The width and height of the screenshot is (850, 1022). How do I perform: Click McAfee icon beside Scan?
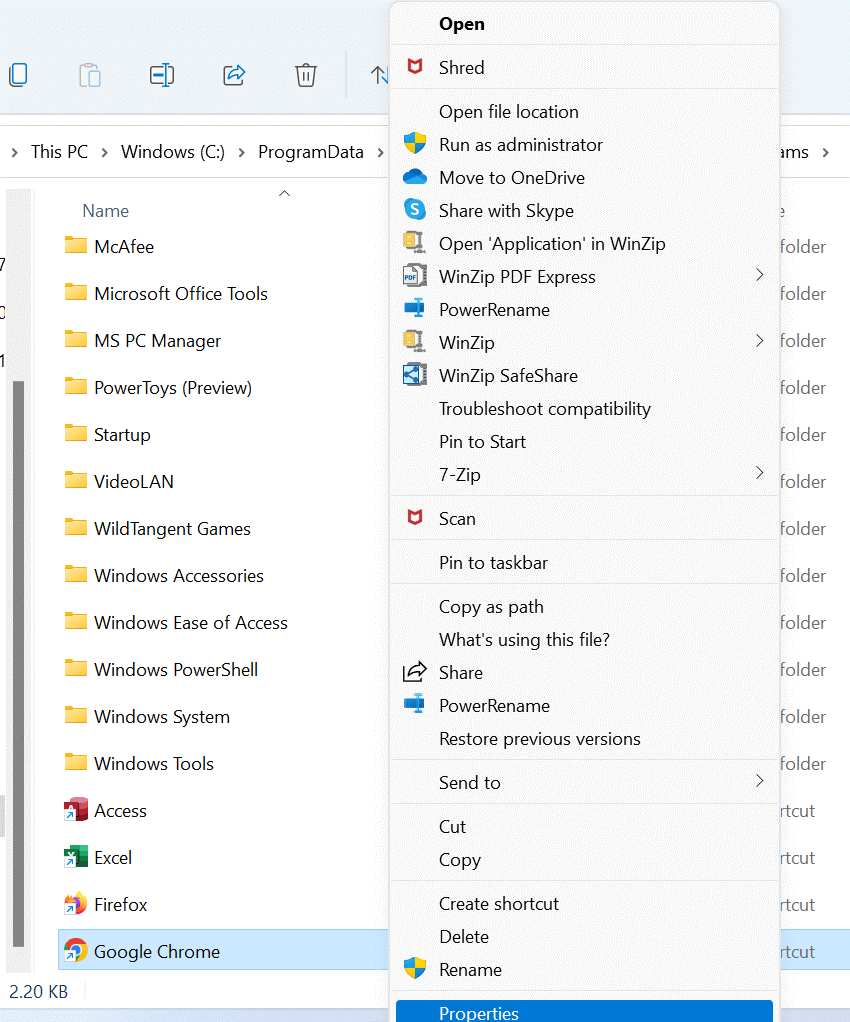click(x=415, y=518)
